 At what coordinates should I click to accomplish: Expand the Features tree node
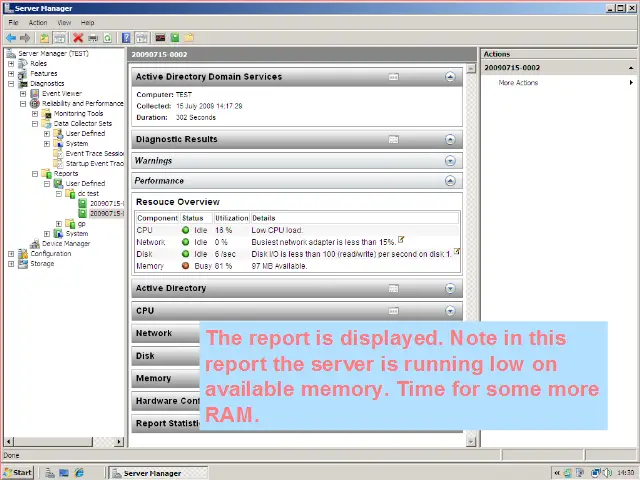11,74
